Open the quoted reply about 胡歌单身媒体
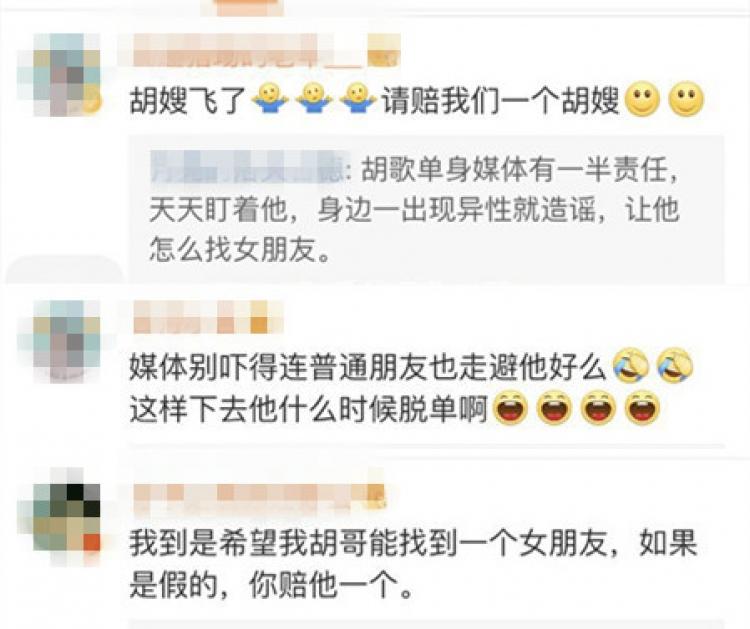The image size is (750, 629). [427, 209]
